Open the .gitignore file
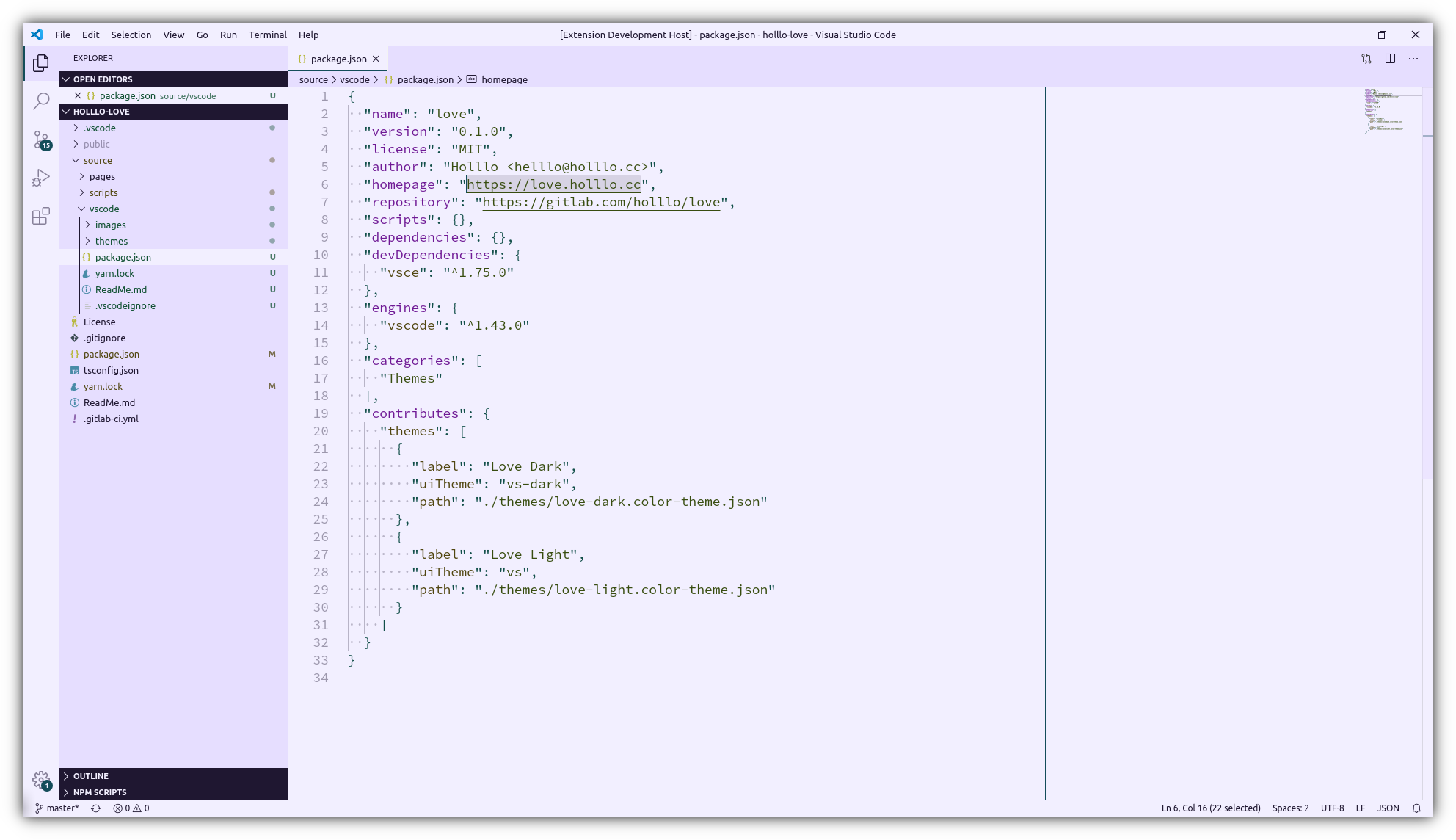The height and width of the screenshot is (840, 1456). (x=173, y=338)
